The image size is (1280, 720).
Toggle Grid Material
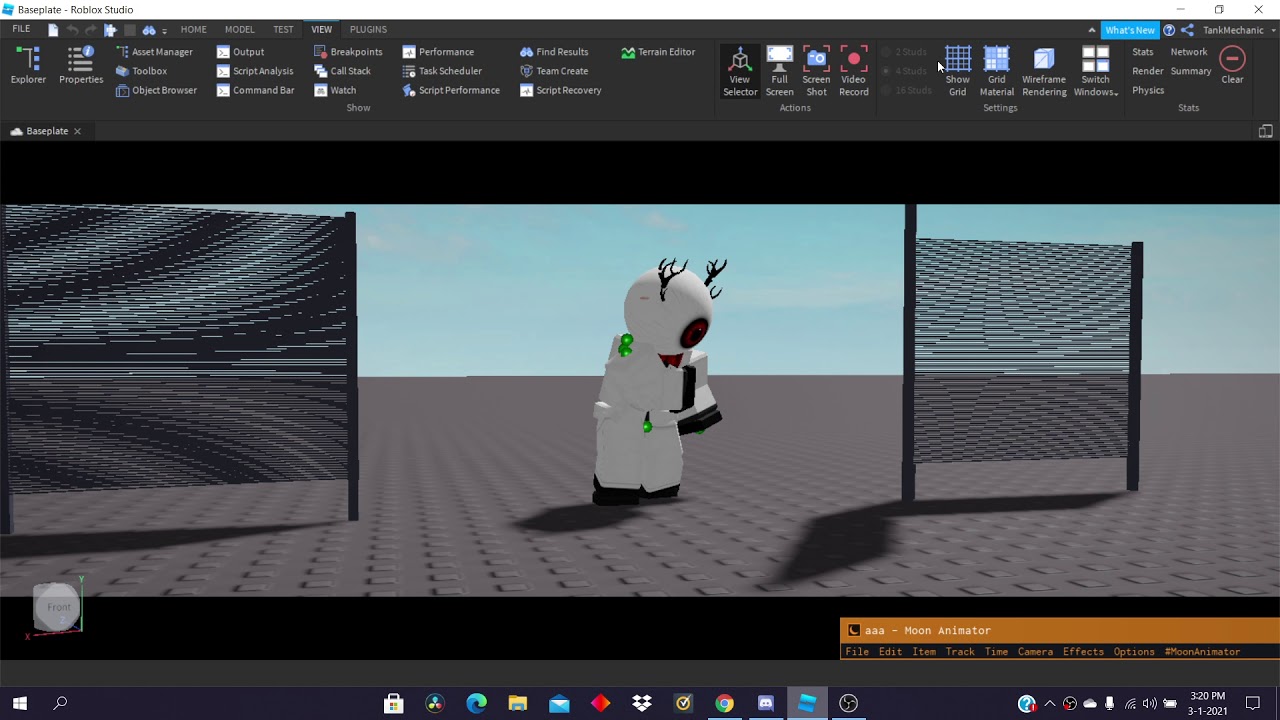(996, 71)
